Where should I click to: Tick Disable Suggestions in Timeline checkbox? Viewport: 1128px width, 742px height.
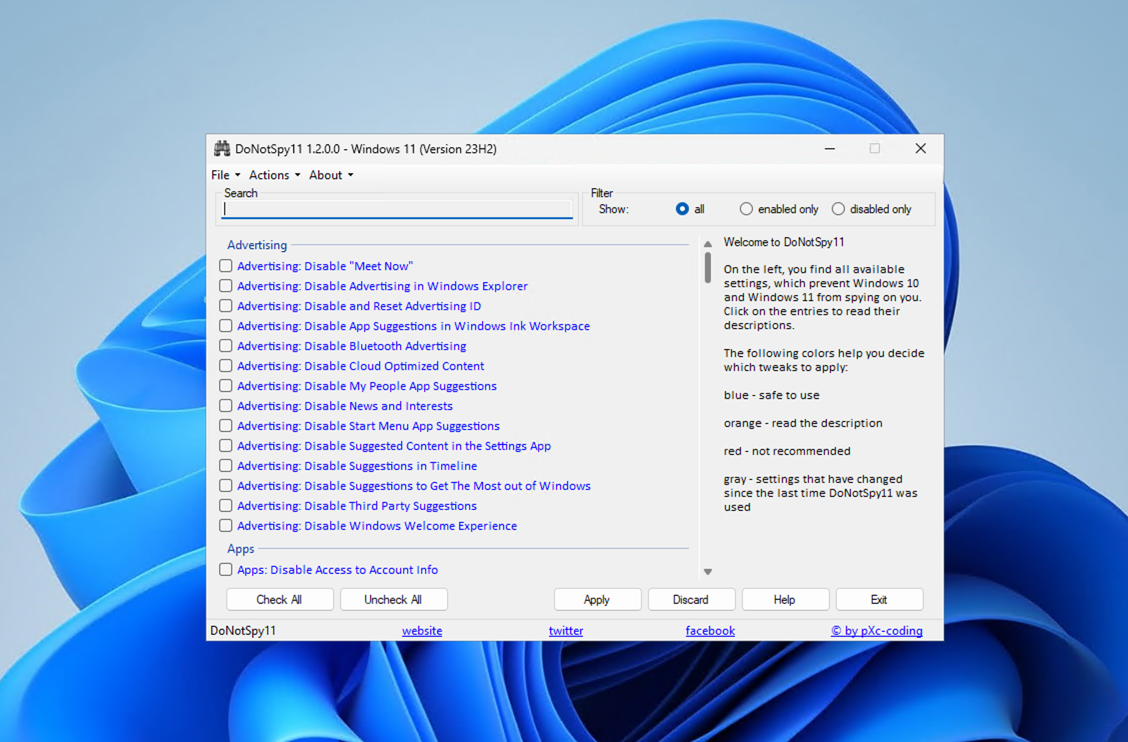(226, 466)
